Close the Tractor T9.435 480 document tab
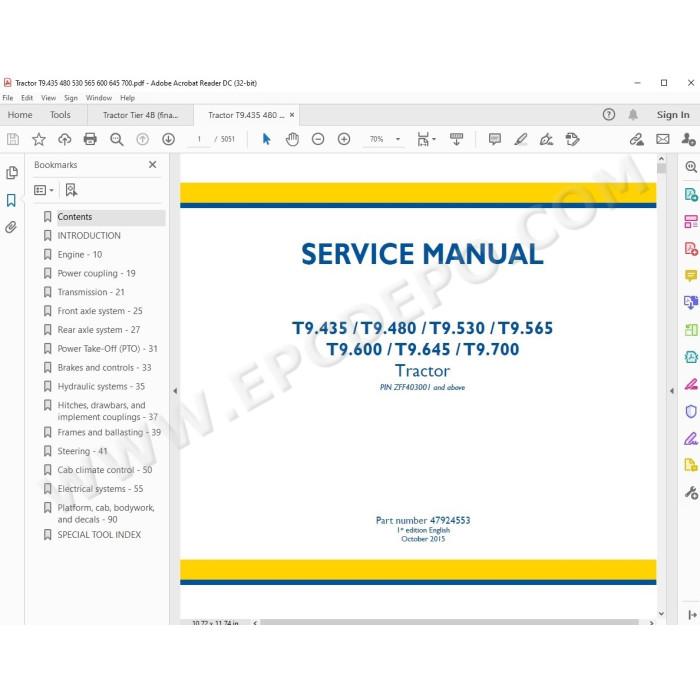 coord(292,115)
